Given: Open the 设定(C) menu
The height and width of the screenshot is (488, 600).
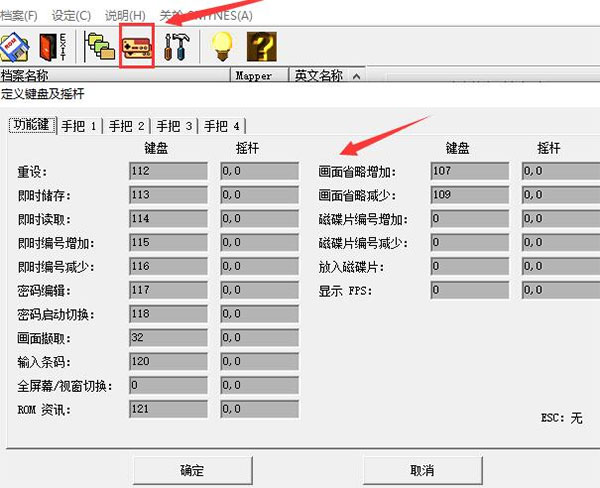Looking at the screenshot, I should [x=70, y=15].
